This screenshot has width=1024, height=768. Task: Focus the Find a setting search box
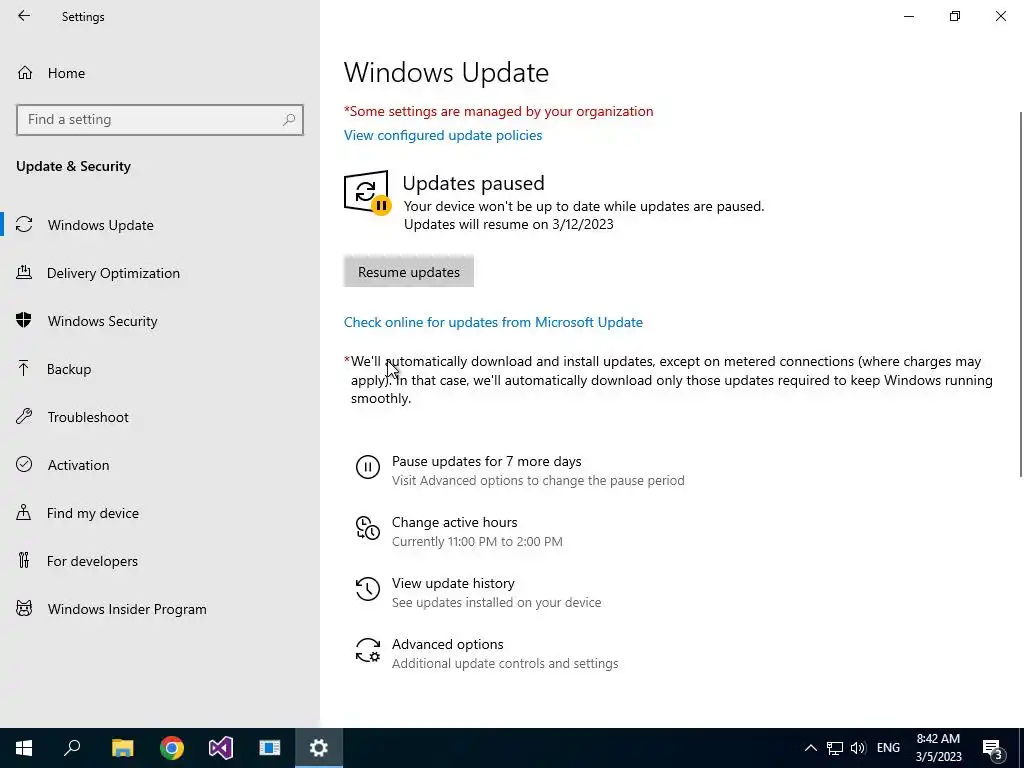(159, 120)
